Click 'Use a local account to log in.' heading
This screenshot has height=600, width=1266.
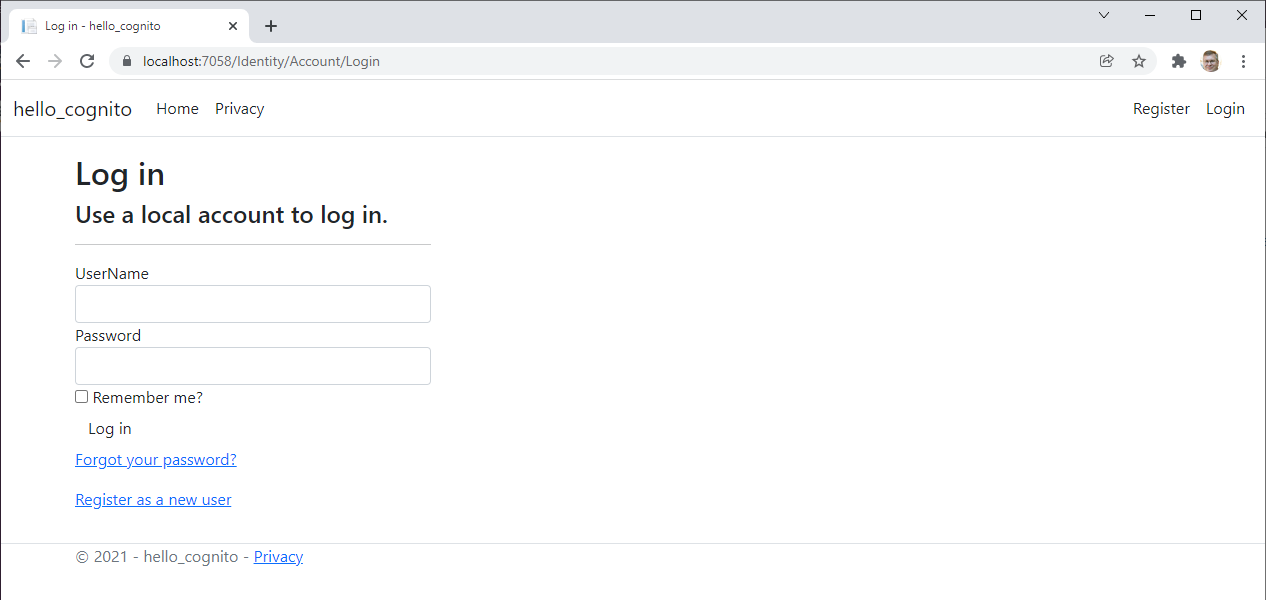(x=231, y=215)
